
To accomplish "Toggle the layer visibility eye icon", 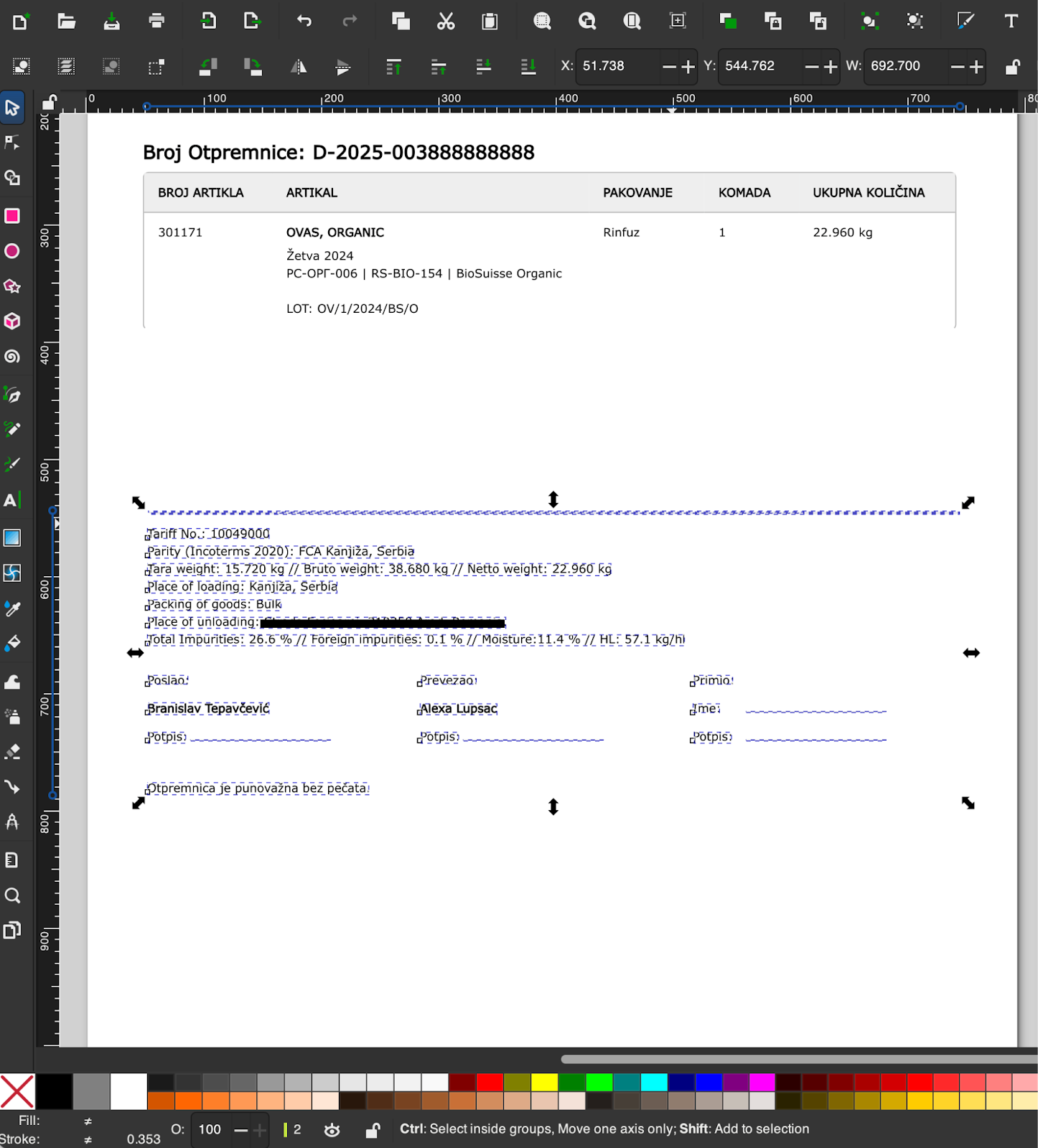I will point(332,1130).
